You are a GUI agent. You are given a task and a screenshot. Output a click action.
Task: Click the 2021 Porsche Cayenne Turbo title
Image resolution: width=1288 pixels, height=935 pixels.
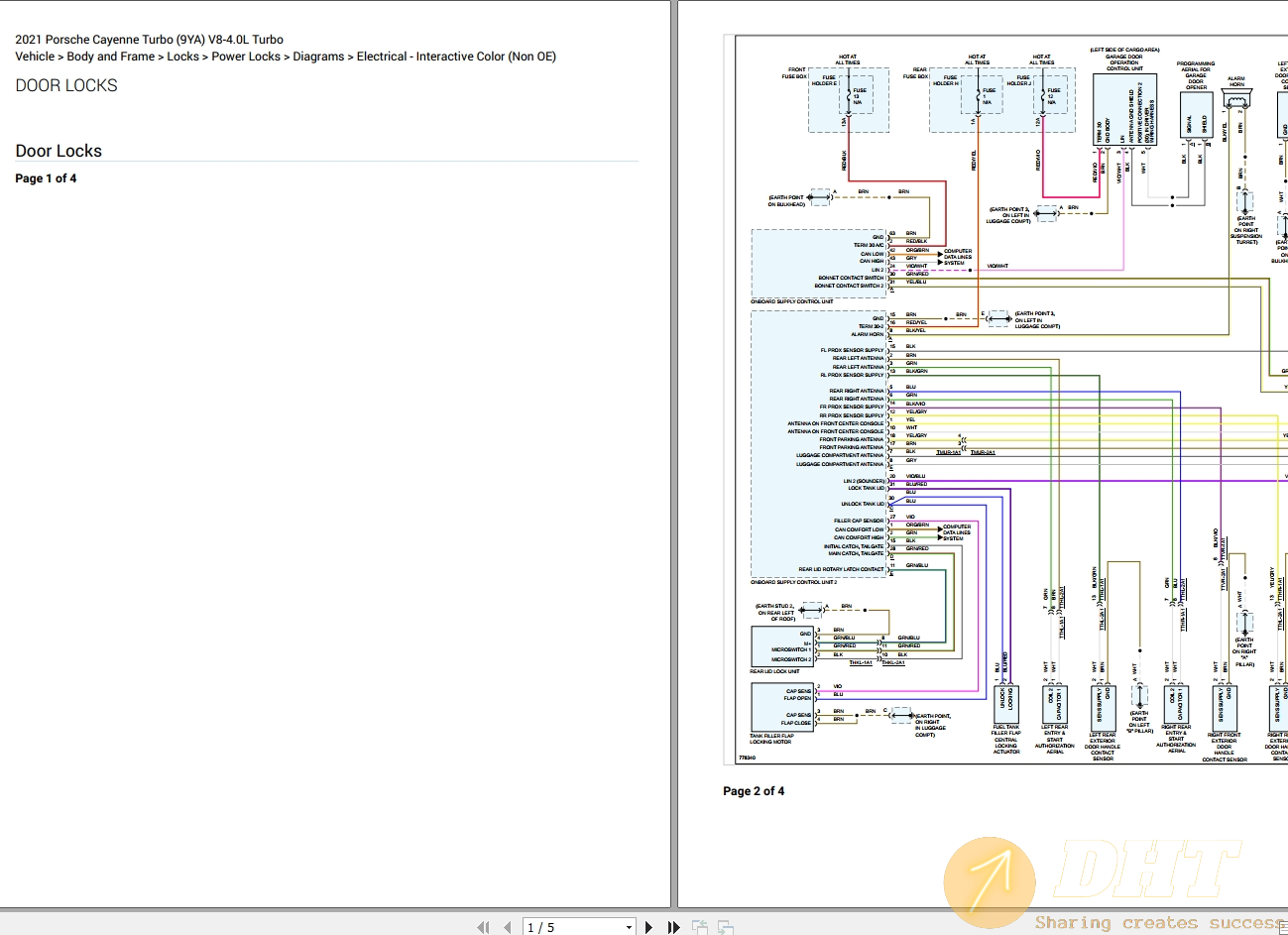tap(149, 40)
